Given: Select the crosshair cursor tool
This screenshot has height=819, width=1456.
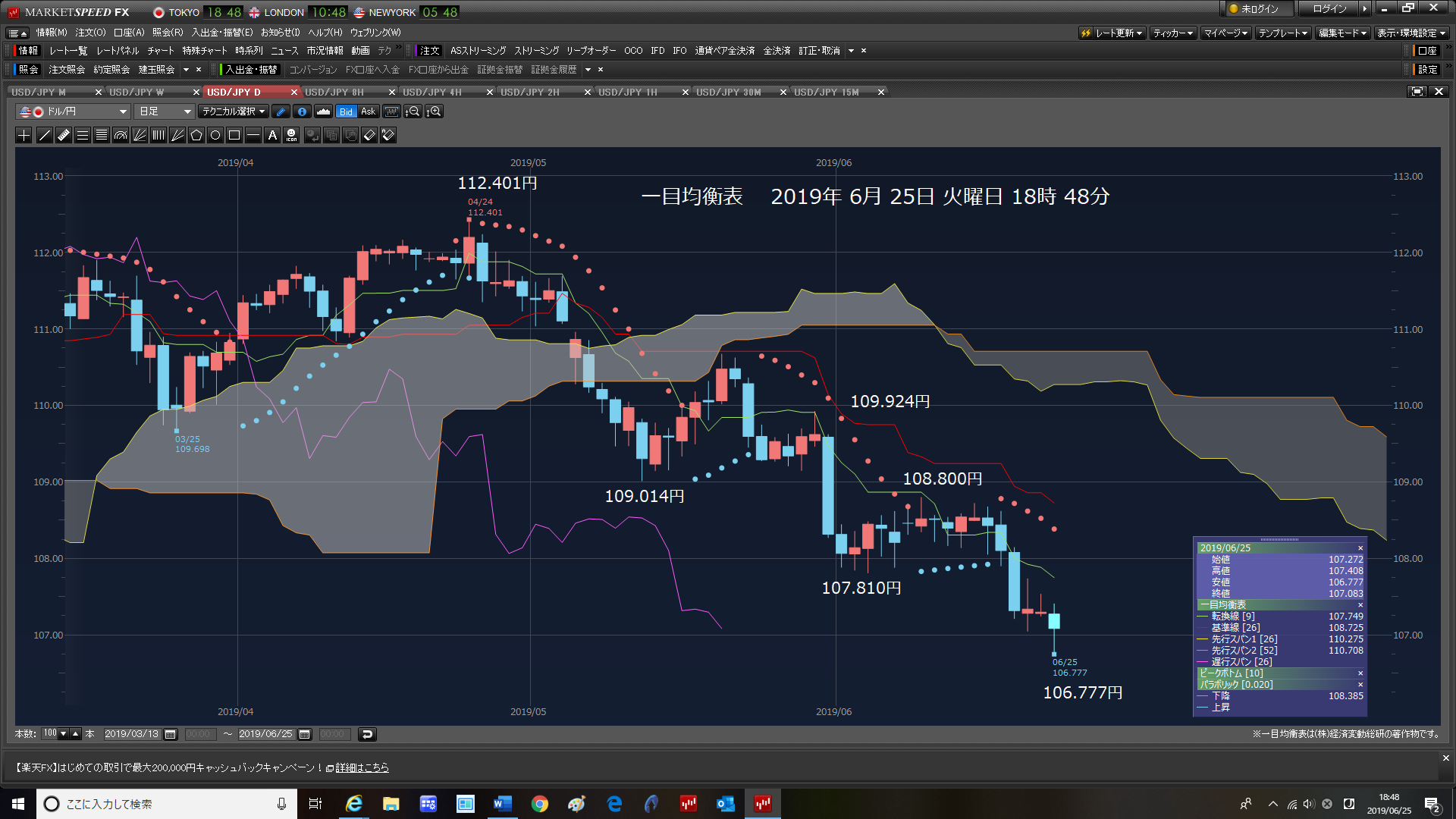Looking at the screenshot, I should pos(24,135).
